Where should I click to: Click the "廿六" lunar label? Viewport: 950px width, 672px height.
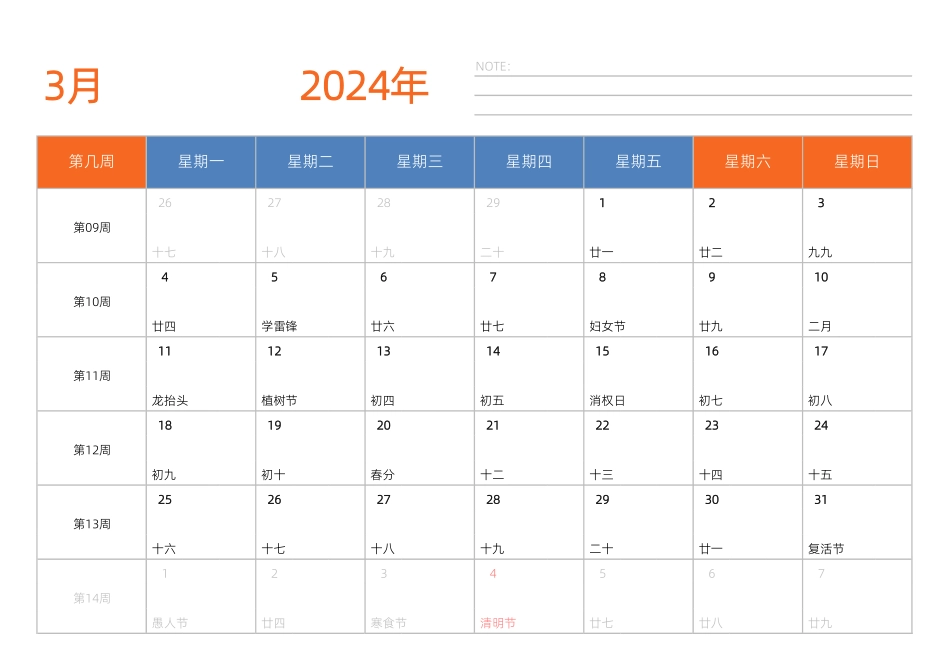(383, 327)
